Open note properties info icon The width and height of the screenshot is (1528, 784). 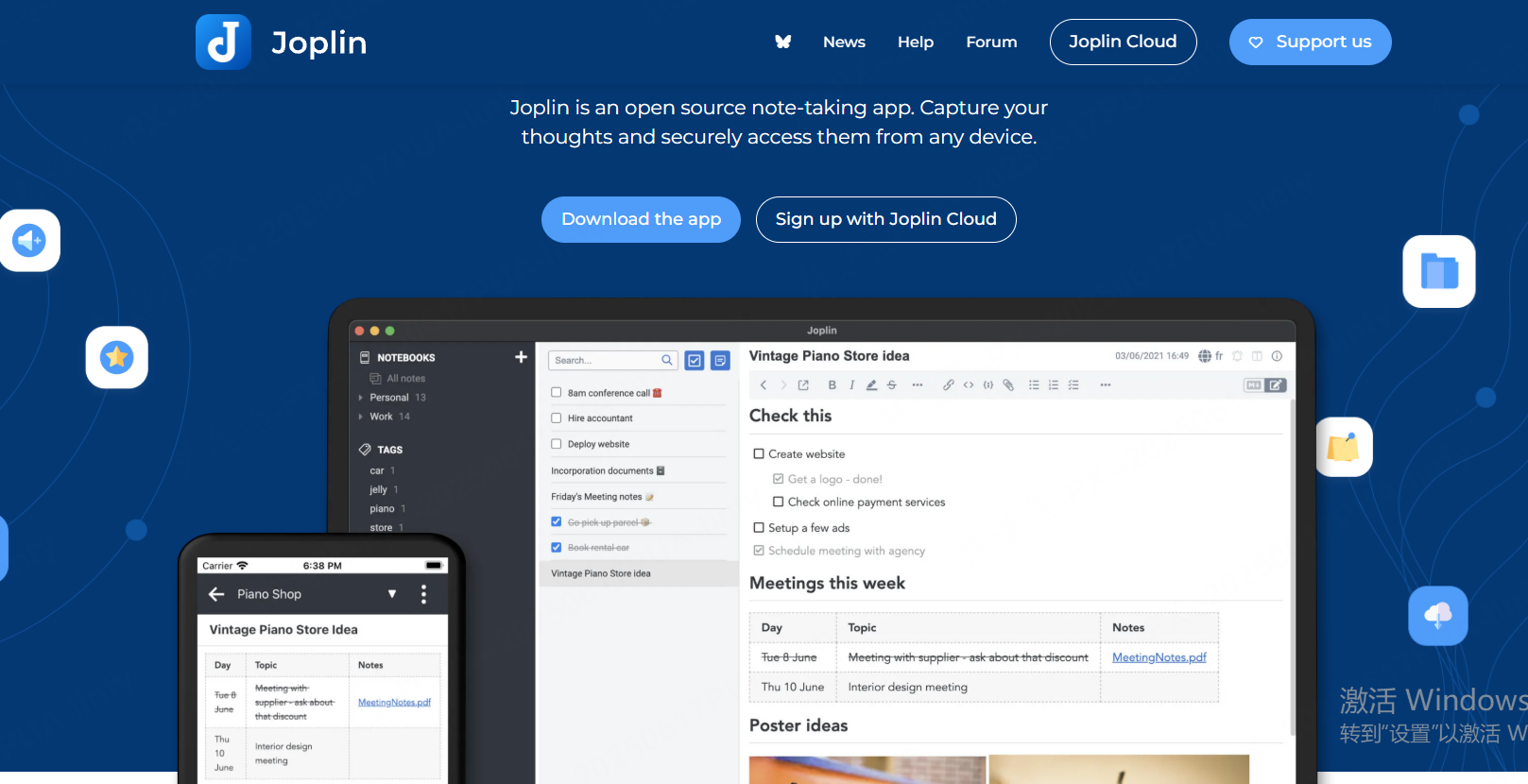coord(1277,356)
